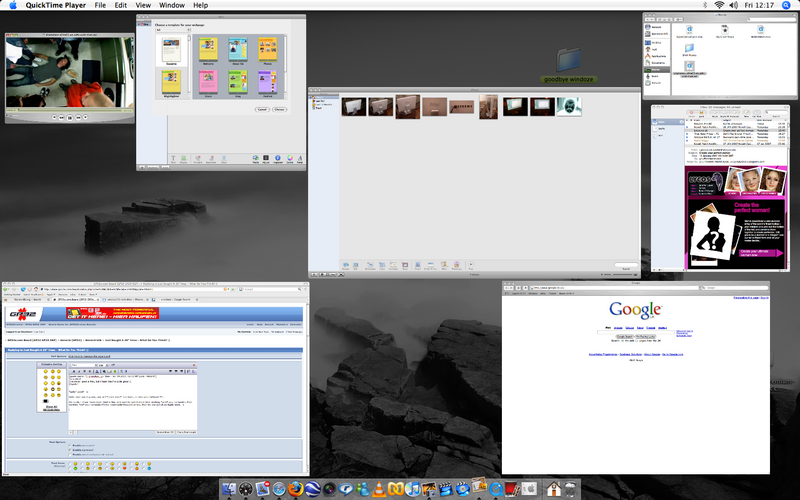Screen dimensions: 800x500
Task: Open the Dashboard gauge icon in Dock
Action: (x=247, y=489)
